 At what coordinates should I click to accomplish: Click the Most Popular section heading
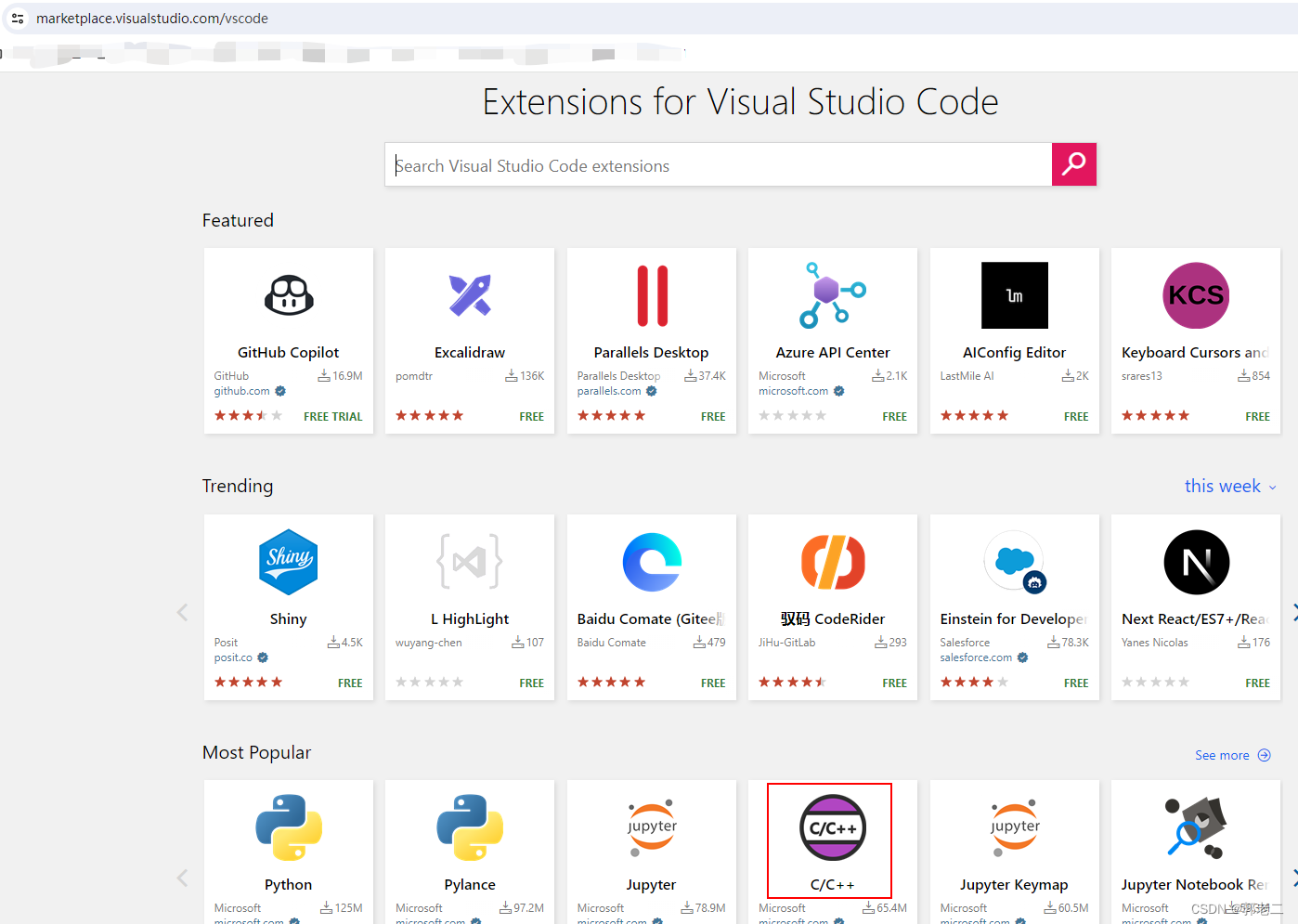257,752
